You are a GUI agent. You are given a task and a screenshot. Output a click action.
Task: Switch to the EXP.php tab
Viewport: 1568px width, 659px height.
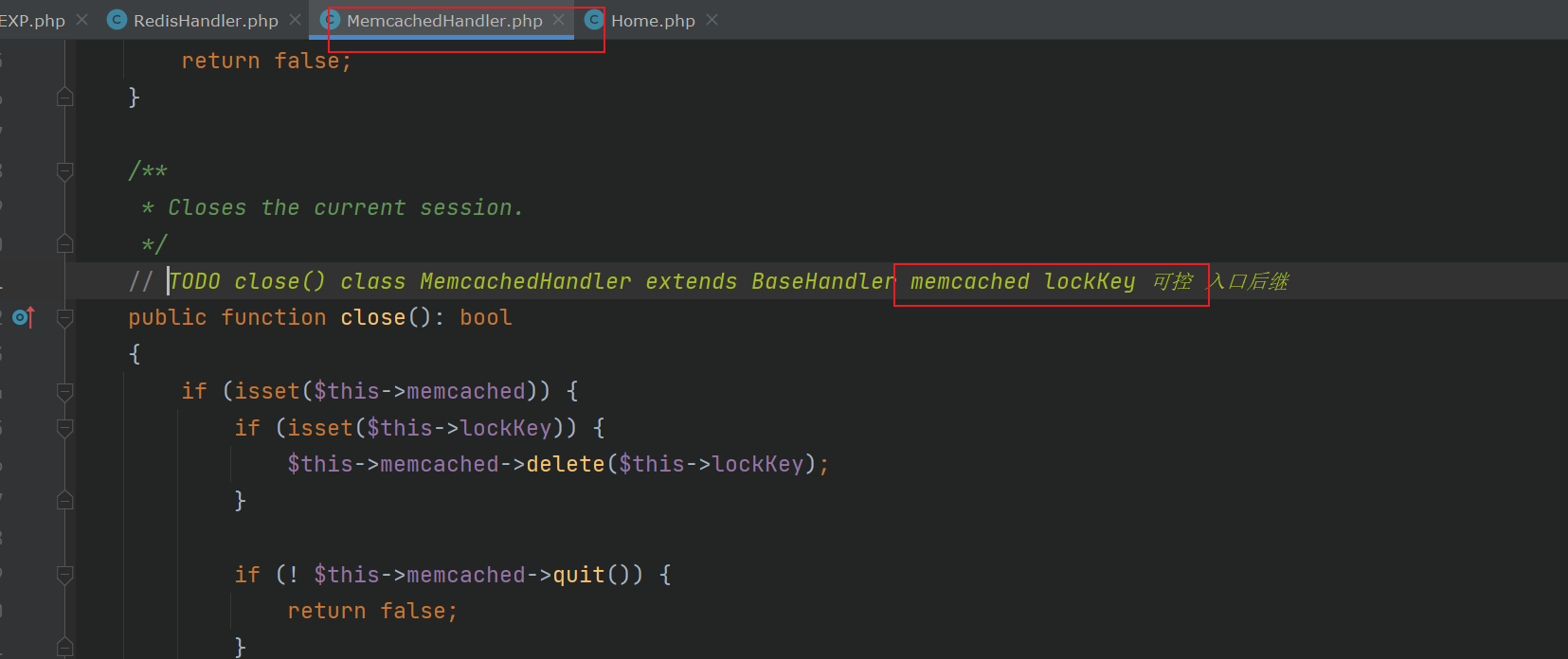click(33, 20)
